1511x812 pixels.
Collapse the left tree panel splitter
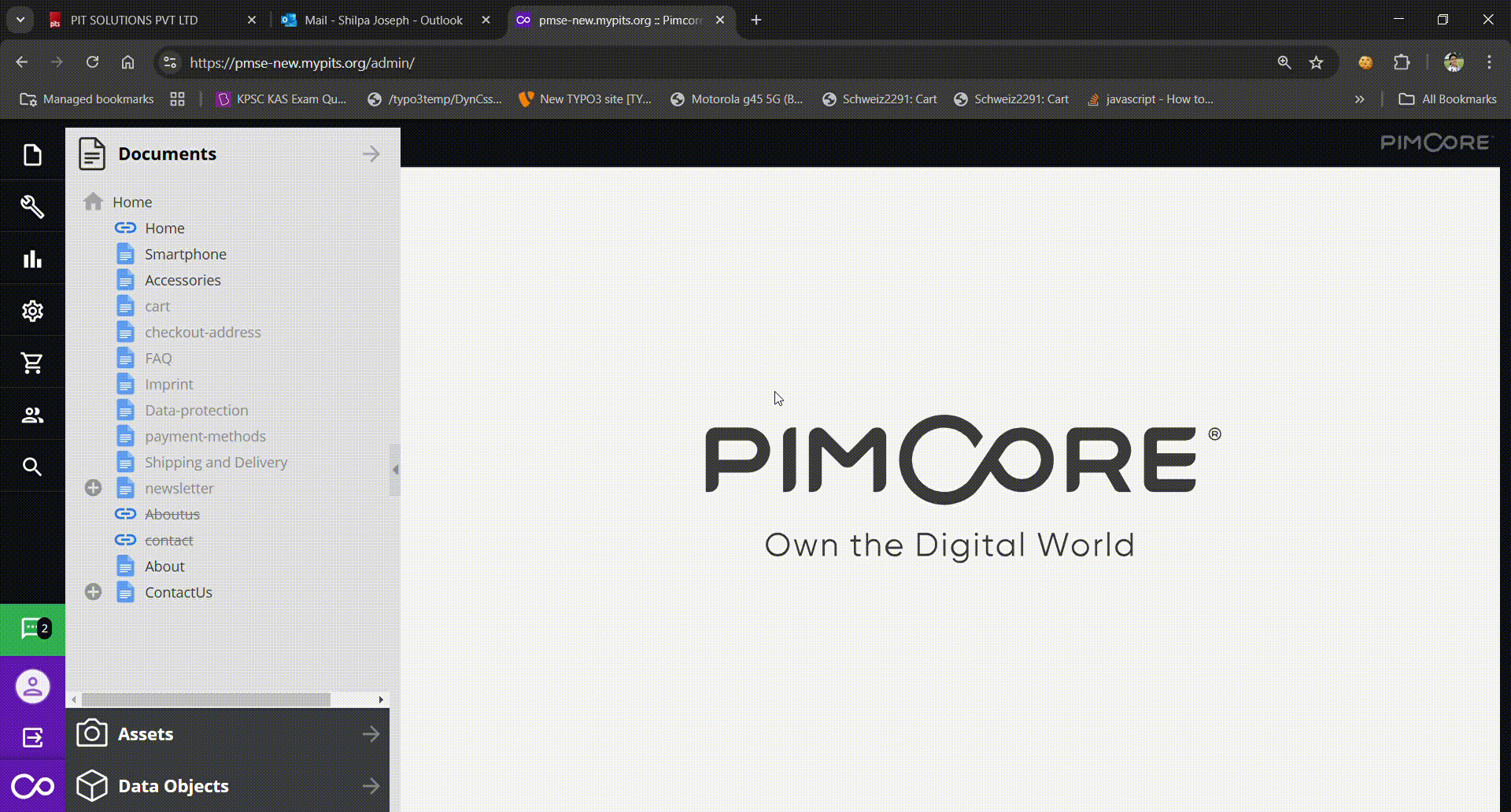pos(395,470)
